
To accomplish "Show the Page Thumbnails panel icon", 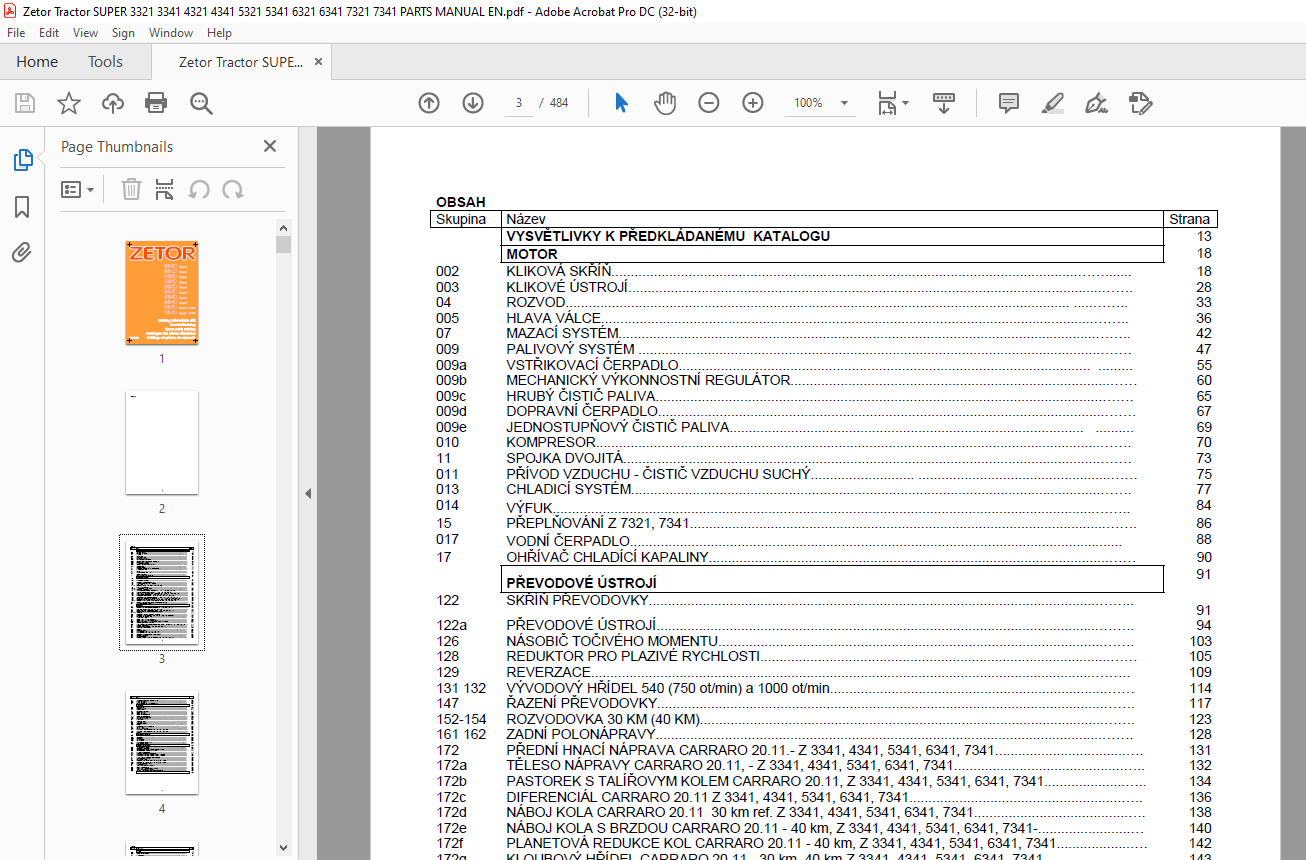I will tap(22, 160).
